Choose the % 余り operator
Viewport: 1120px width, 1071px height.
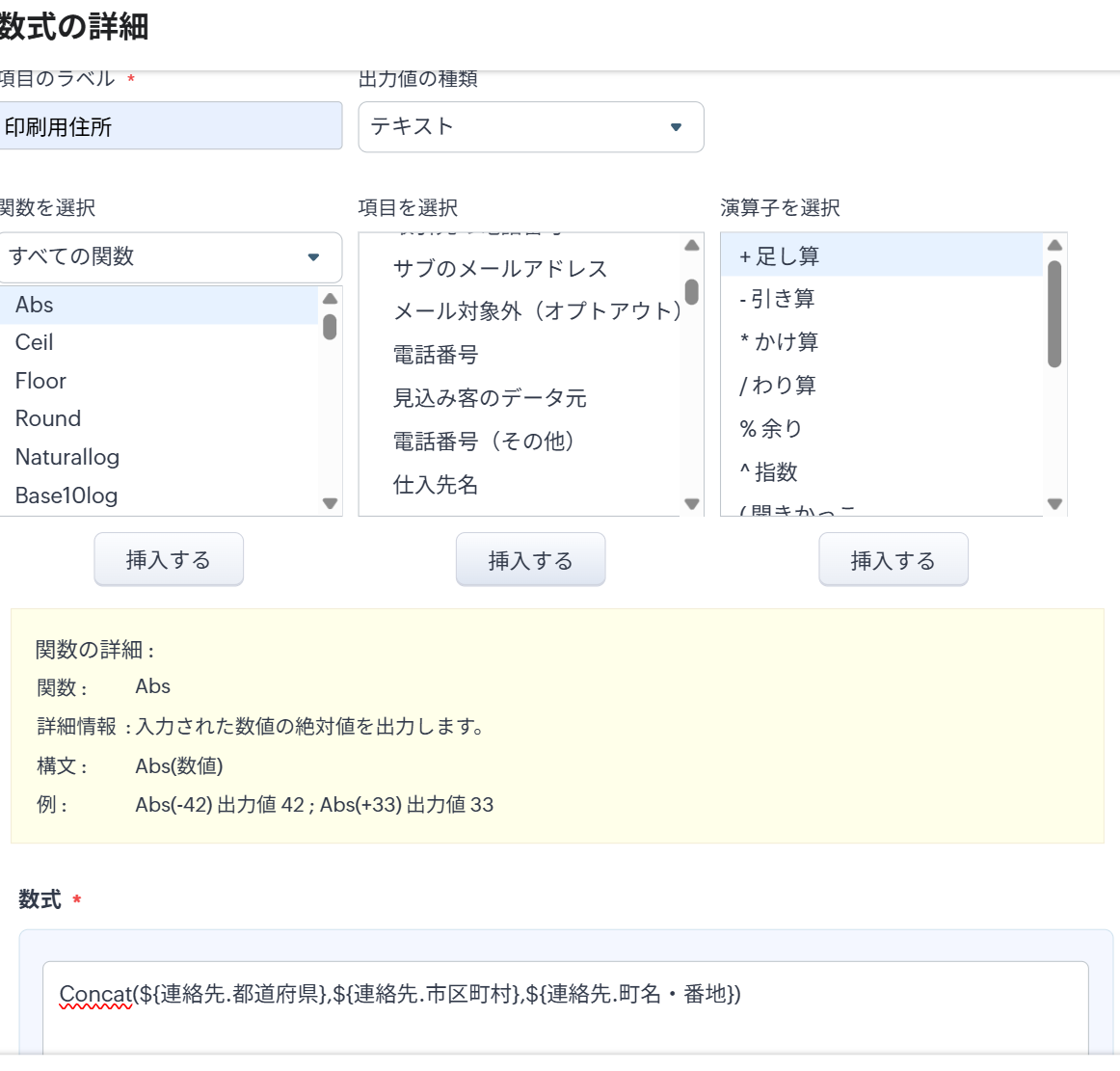click(771, 429)
